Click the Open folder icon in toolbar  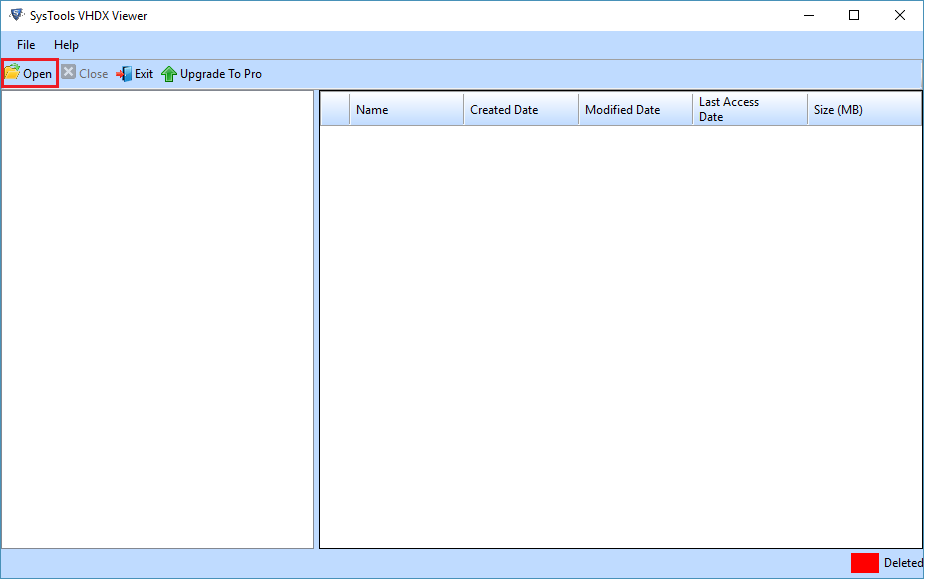click(x=12, y=73)
